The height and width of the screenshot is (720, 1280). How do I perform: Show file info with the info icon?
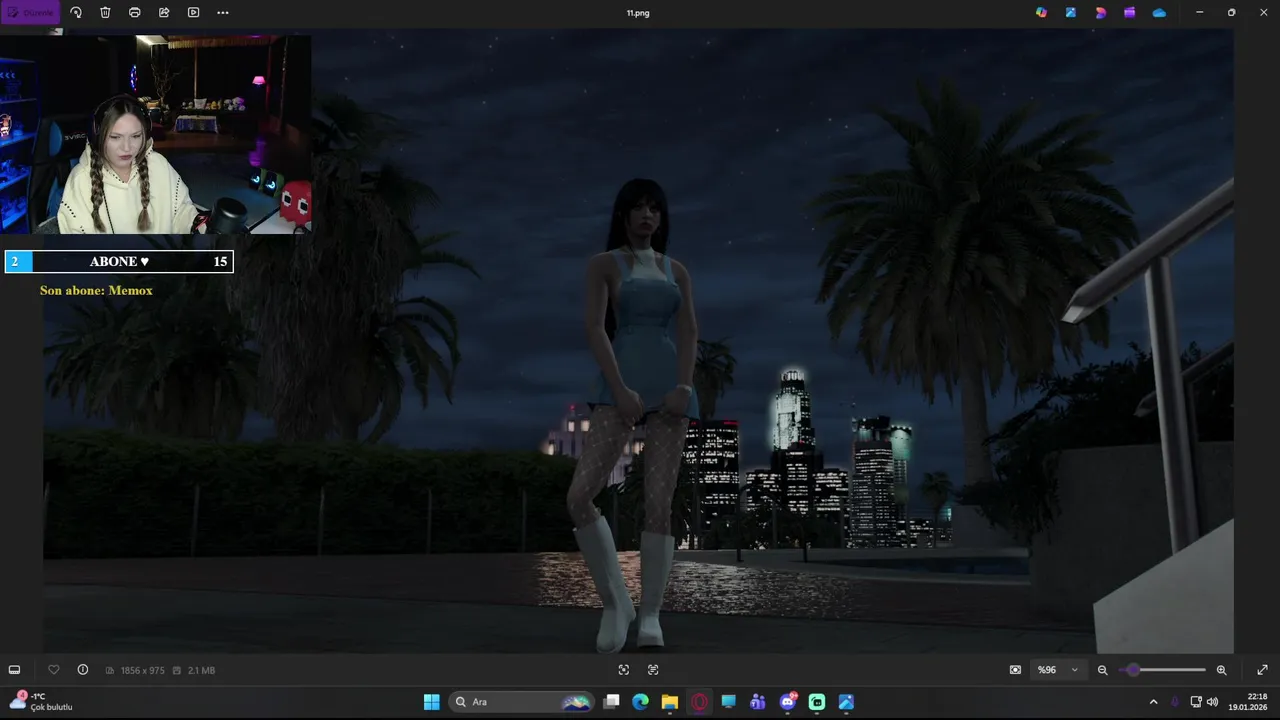pyautogui.click(x=83, y=670)
